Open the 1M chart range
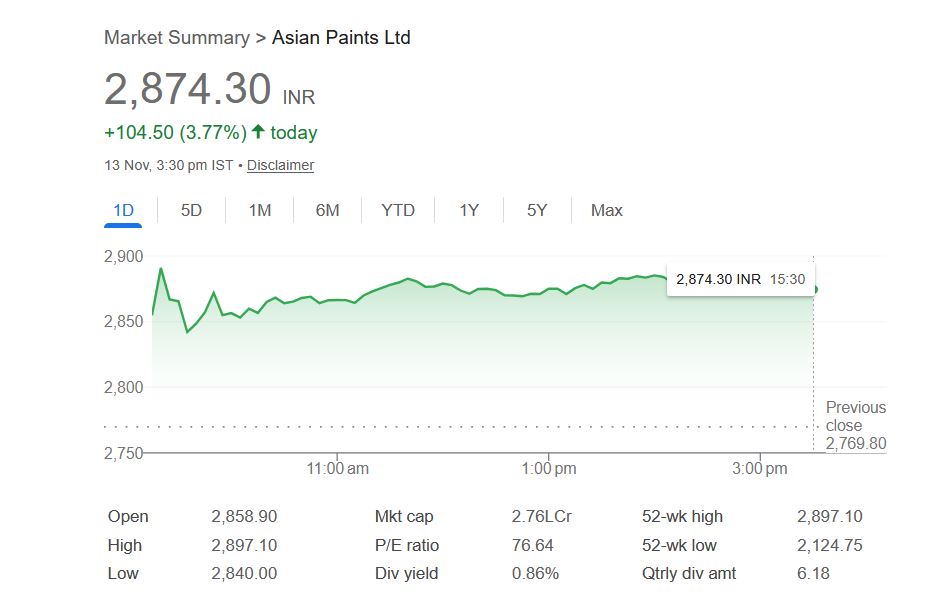This screenshot has width=943, height=609. point(260,210)
